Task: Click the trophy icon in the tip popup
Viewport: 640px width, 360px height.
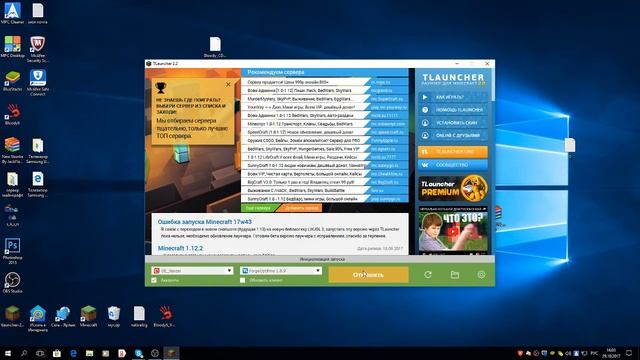Action: [x=161, y=87]
